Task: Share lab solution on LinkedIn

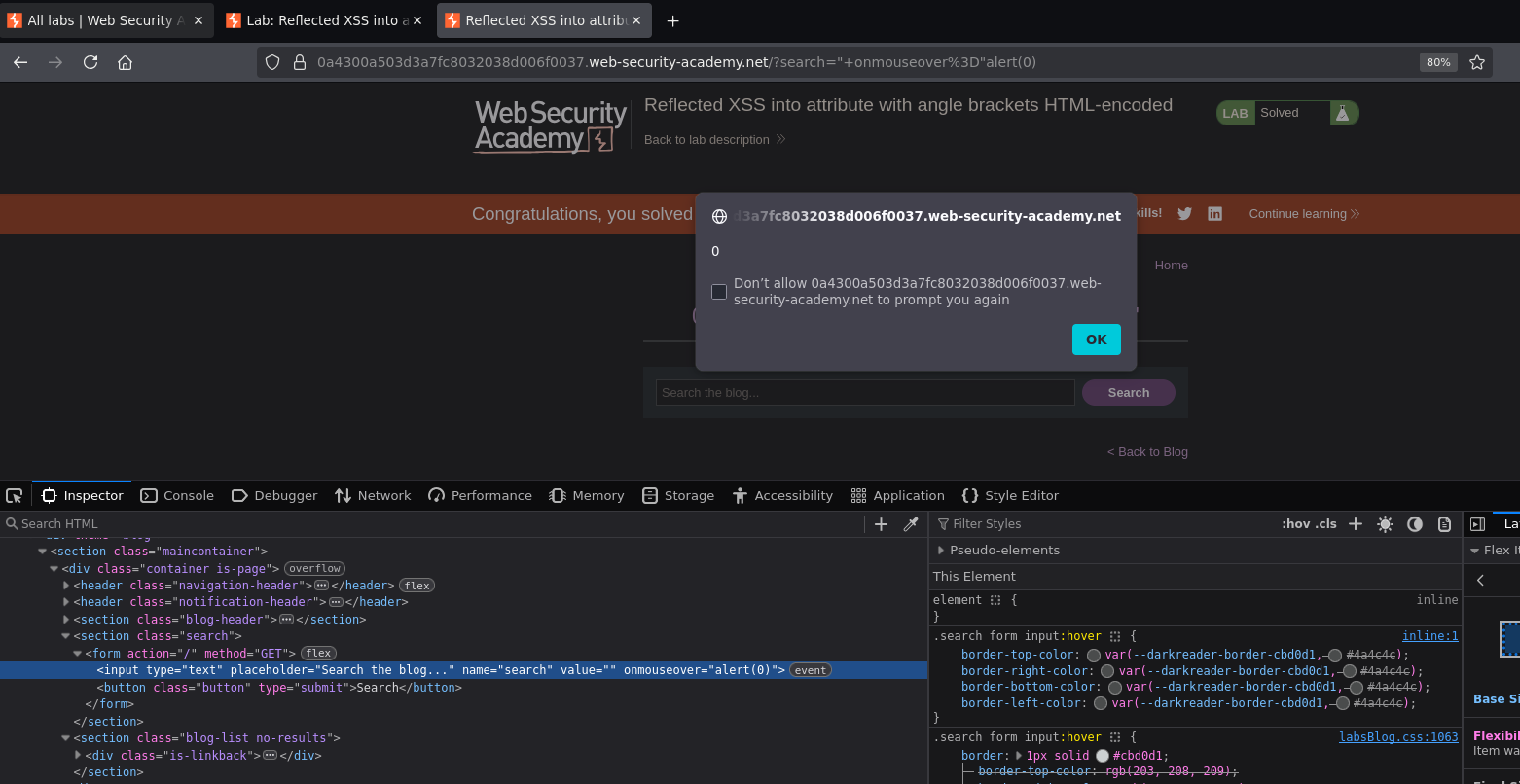Action: [x=1214, y=214]
